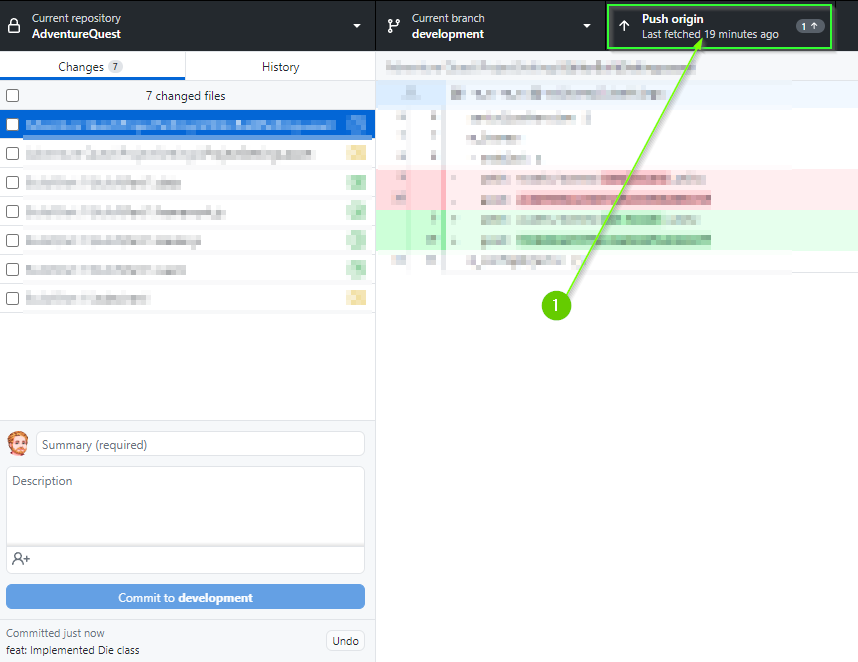Check the fifth changed file checkbox
858x662 pixels.
(13, 241)
